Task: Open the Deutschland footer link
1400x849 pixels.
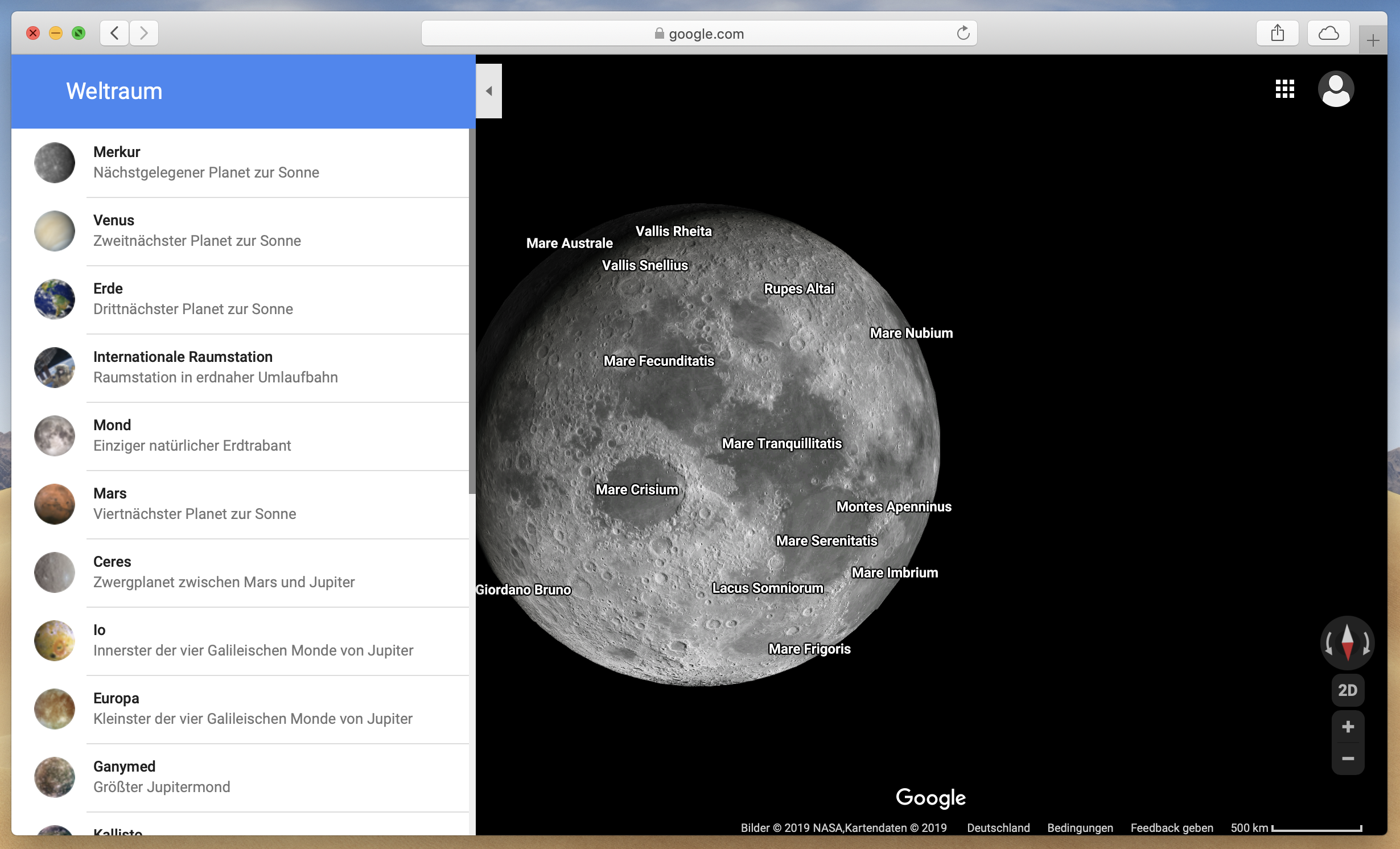Action: click(x=998, y=827)
